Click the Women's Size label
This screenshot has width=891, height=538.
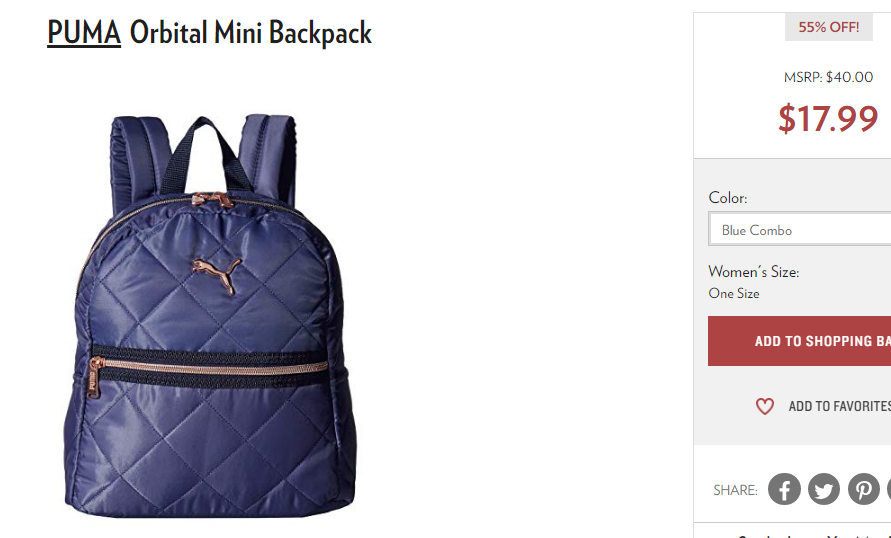pos(753,272)
